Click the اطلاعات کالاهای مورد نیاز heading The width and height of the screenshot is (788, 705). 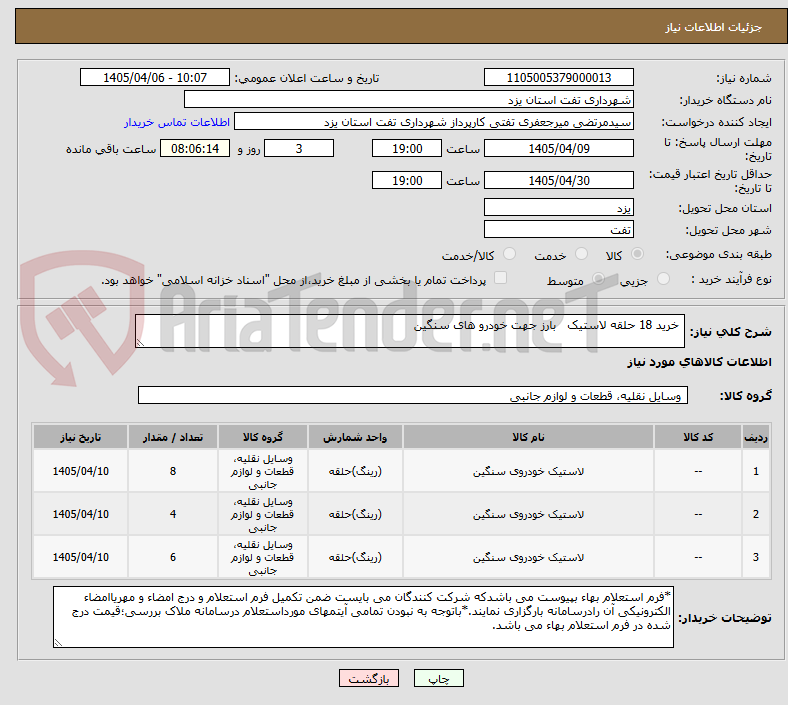(699, 362)
